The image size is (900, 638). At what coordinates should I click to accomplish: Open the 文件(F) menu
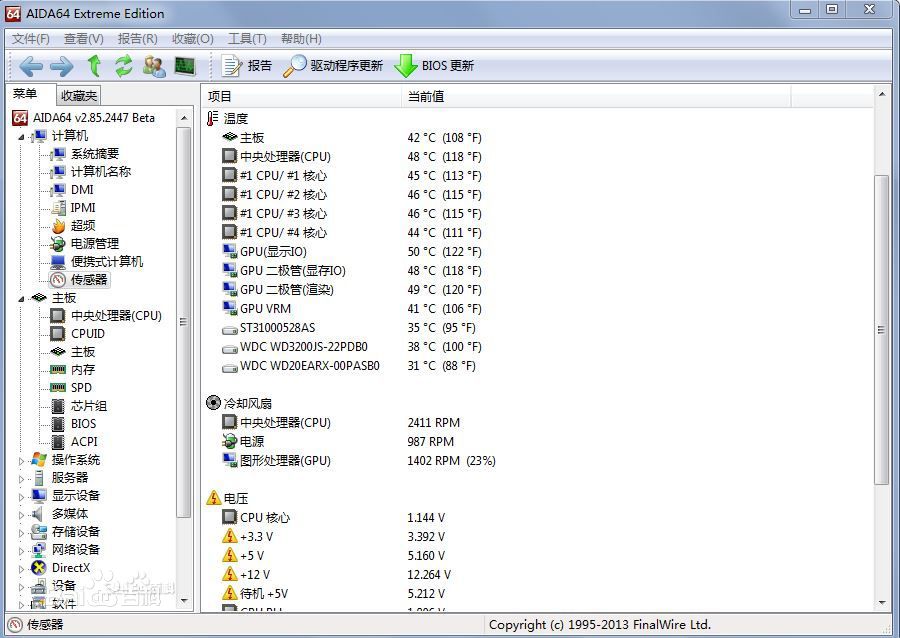(x=31, y=38)
